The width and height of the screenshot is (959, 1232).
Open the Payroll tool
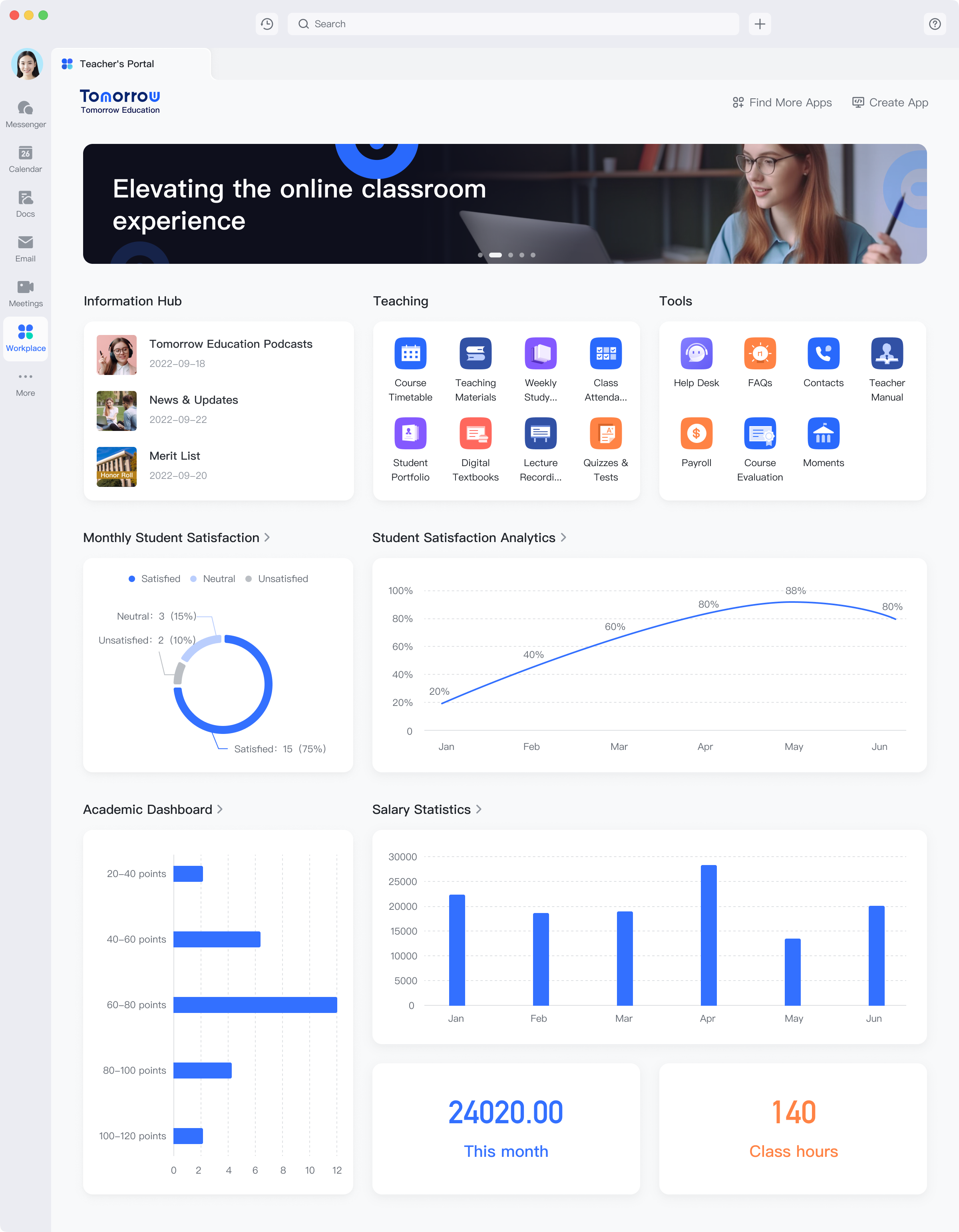coord(697,433)
